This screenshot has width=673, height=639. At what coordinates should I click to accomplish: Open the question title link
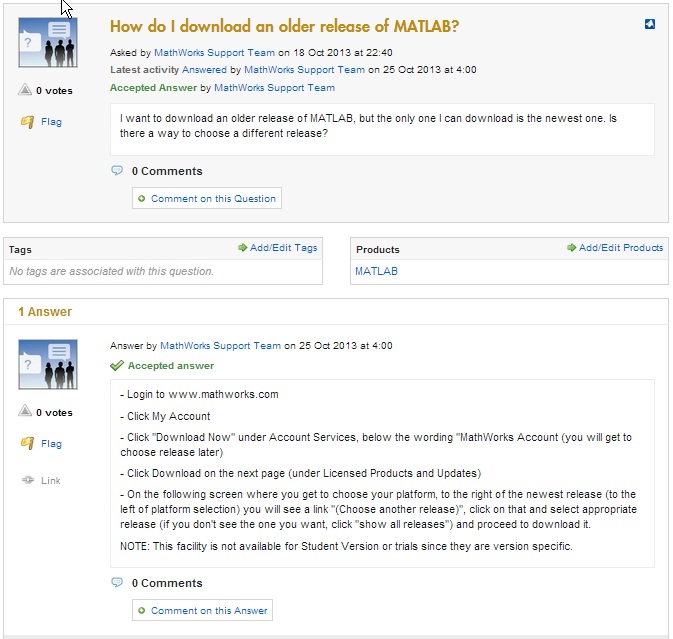click(x=285, y=27)
